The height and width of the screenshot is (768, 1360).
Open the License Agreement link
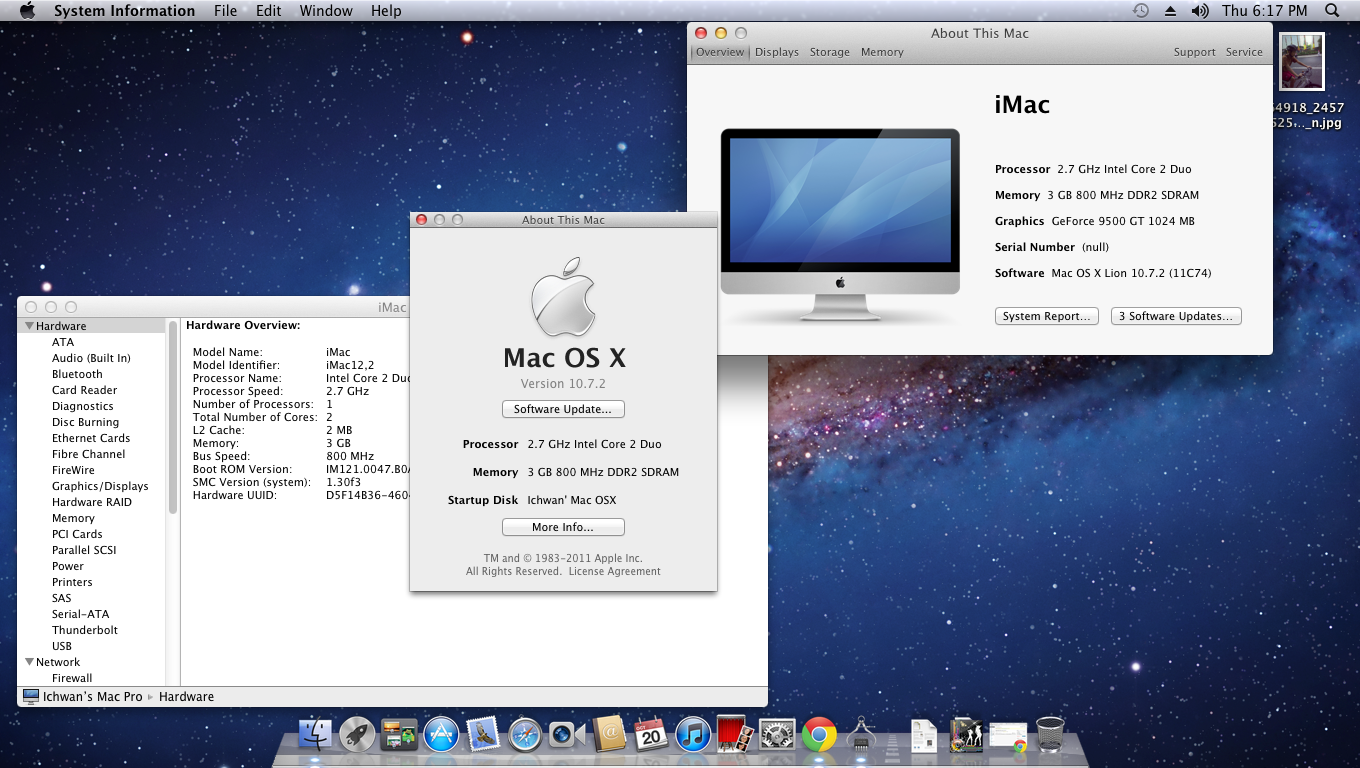click(615, 572)
